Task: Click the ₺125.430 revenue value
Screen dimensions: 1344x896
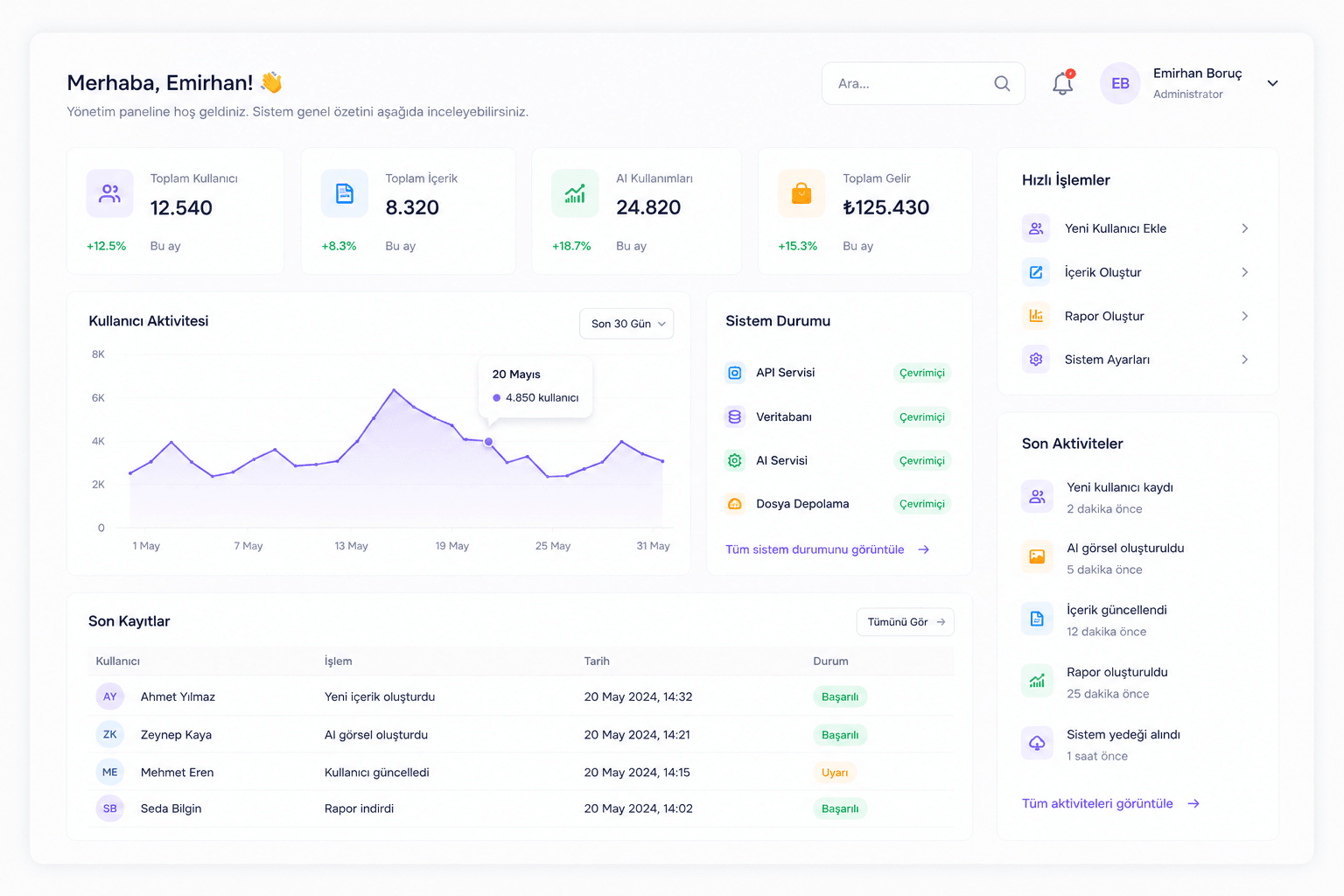Action: [x=885, y=207]
